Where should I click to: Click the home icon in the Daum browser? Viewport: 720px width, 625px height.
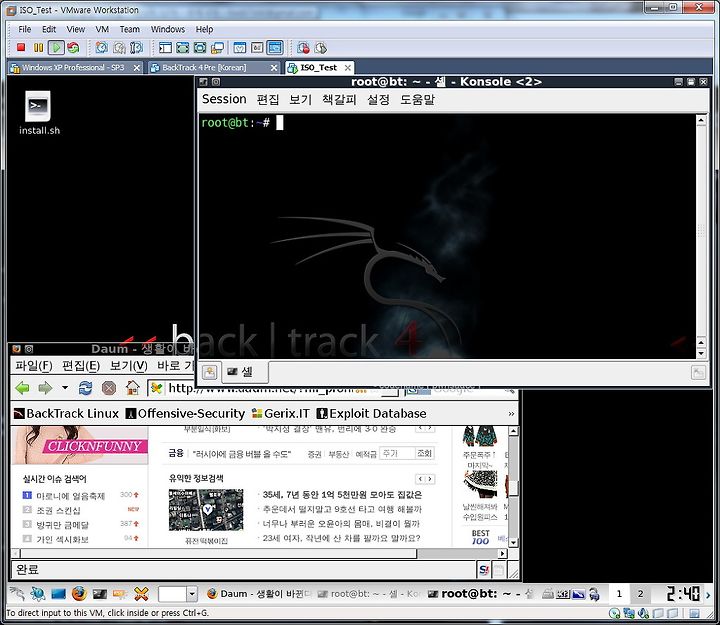(132, 388)
